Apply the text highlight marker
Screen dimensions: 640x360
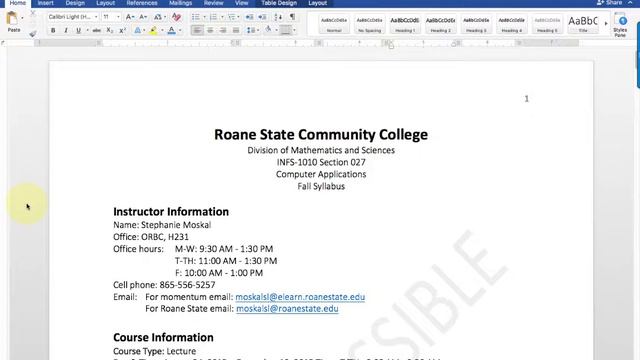pos(153,31)
